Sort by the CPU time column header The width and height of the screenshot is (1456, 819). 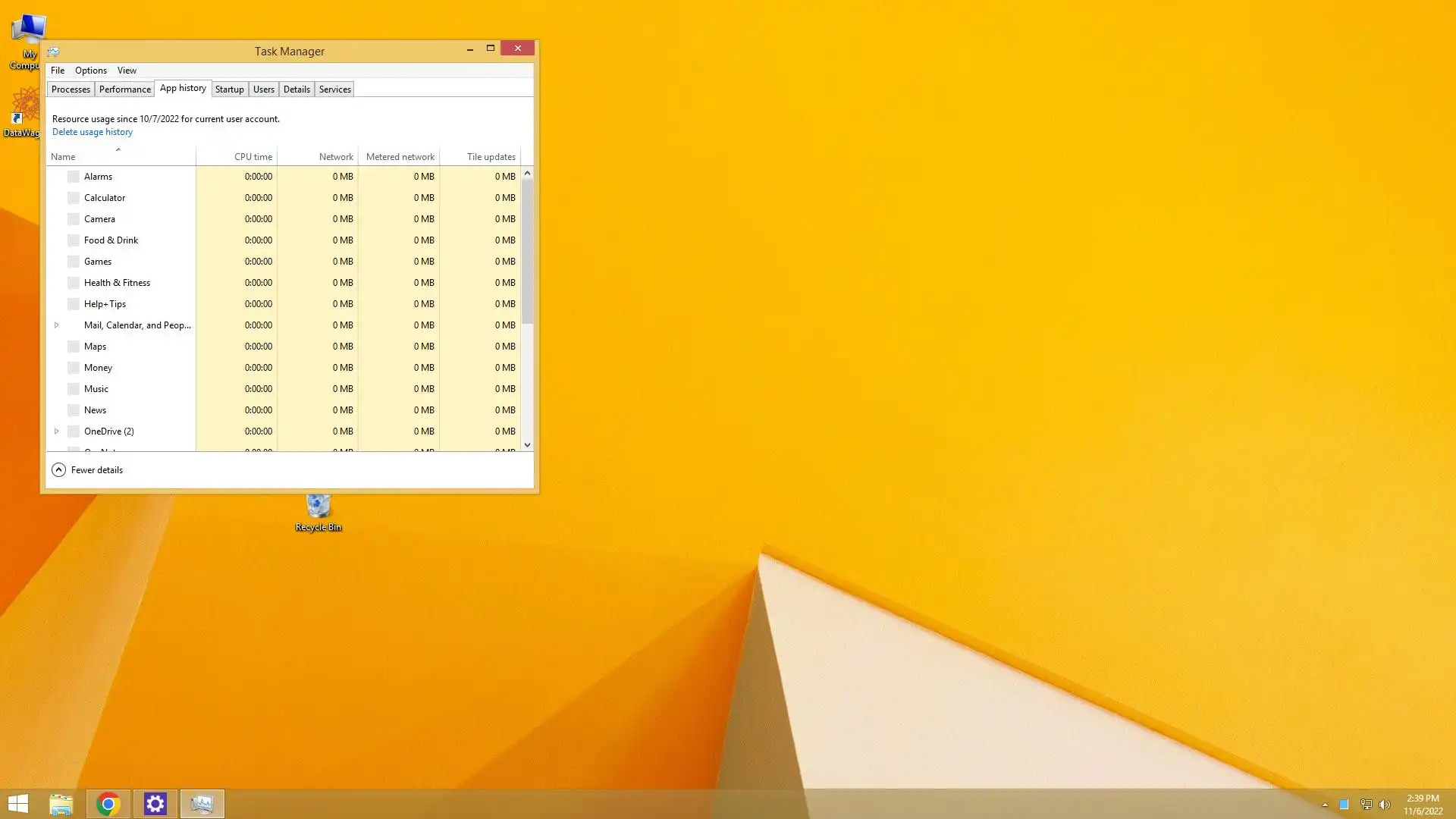(253, 157)
